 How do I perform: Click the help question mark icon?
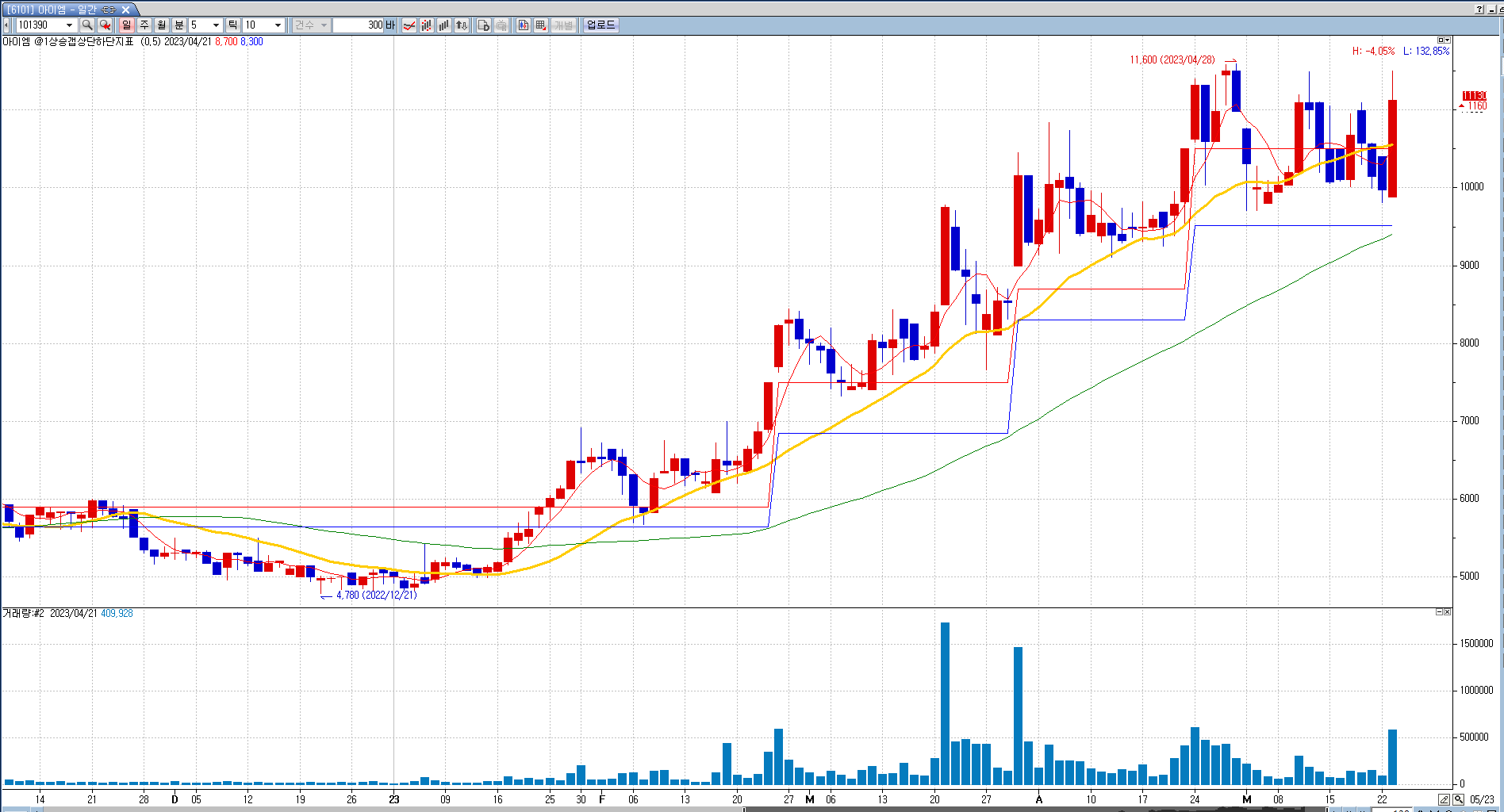[1479, 10]
